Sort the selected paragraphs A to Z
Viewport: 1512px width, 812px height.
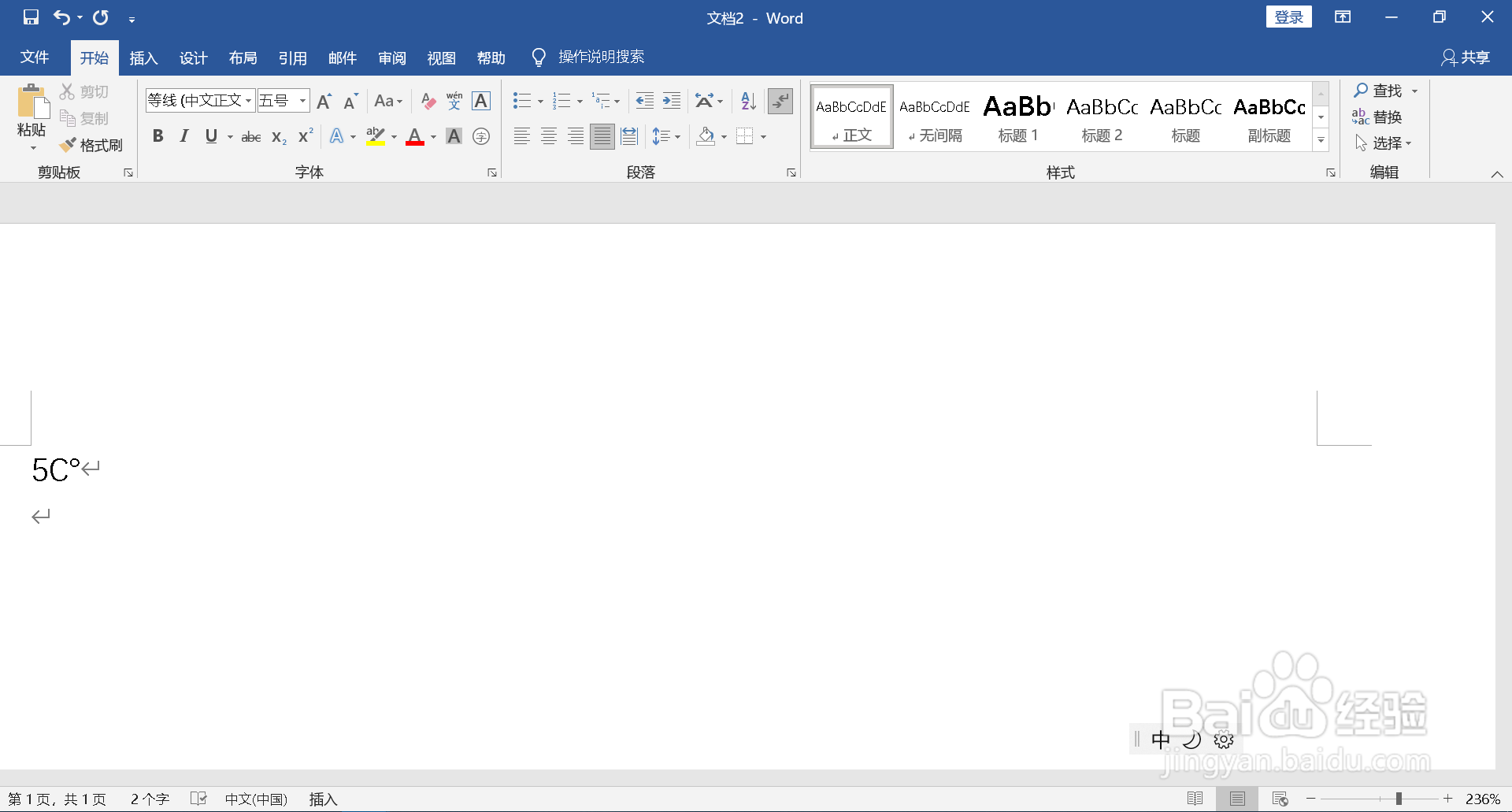(x=748, y=101)
